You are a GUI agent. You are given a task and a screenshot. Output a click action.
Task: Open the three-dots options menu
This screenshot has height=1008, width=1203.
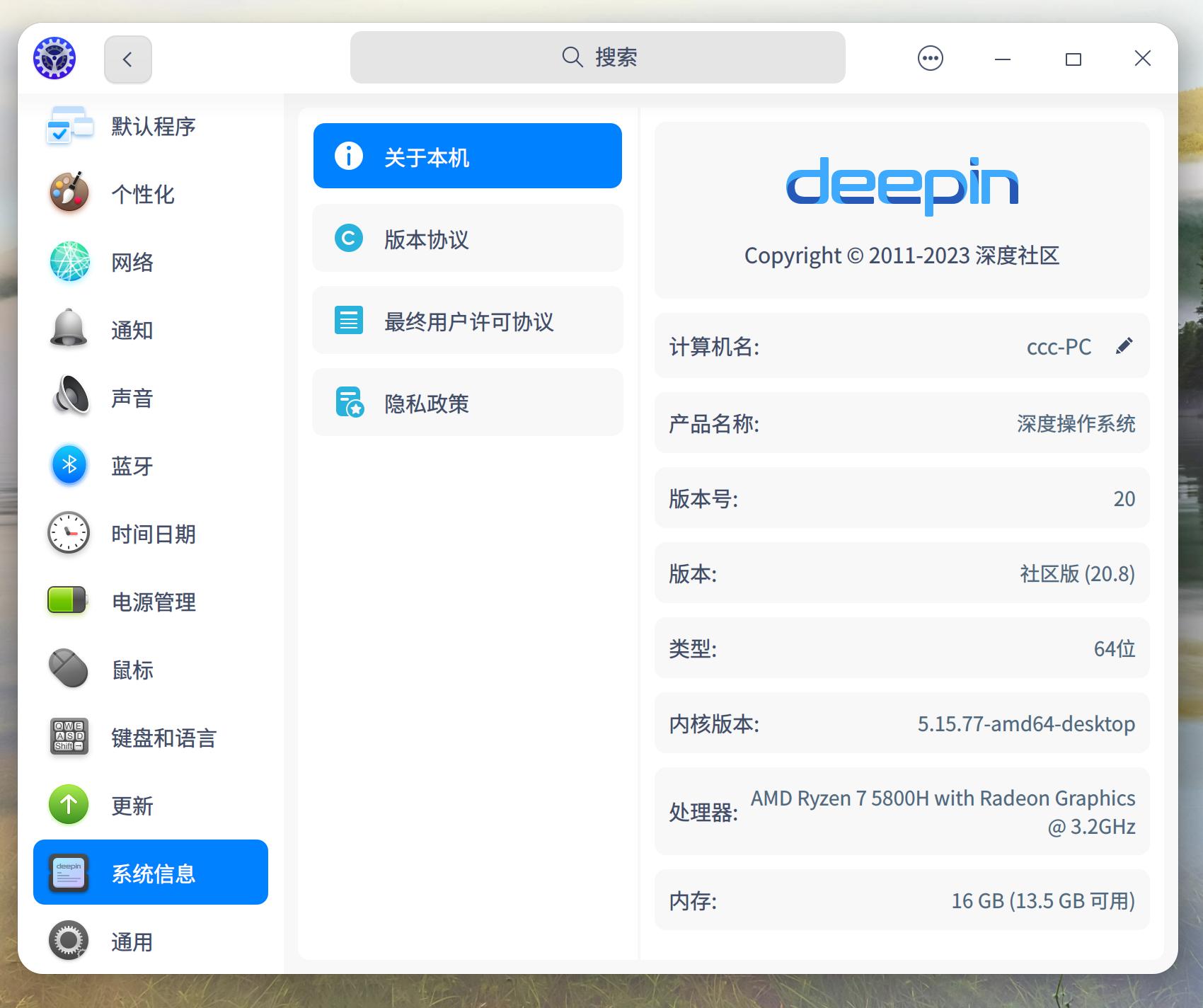(930, 58)
